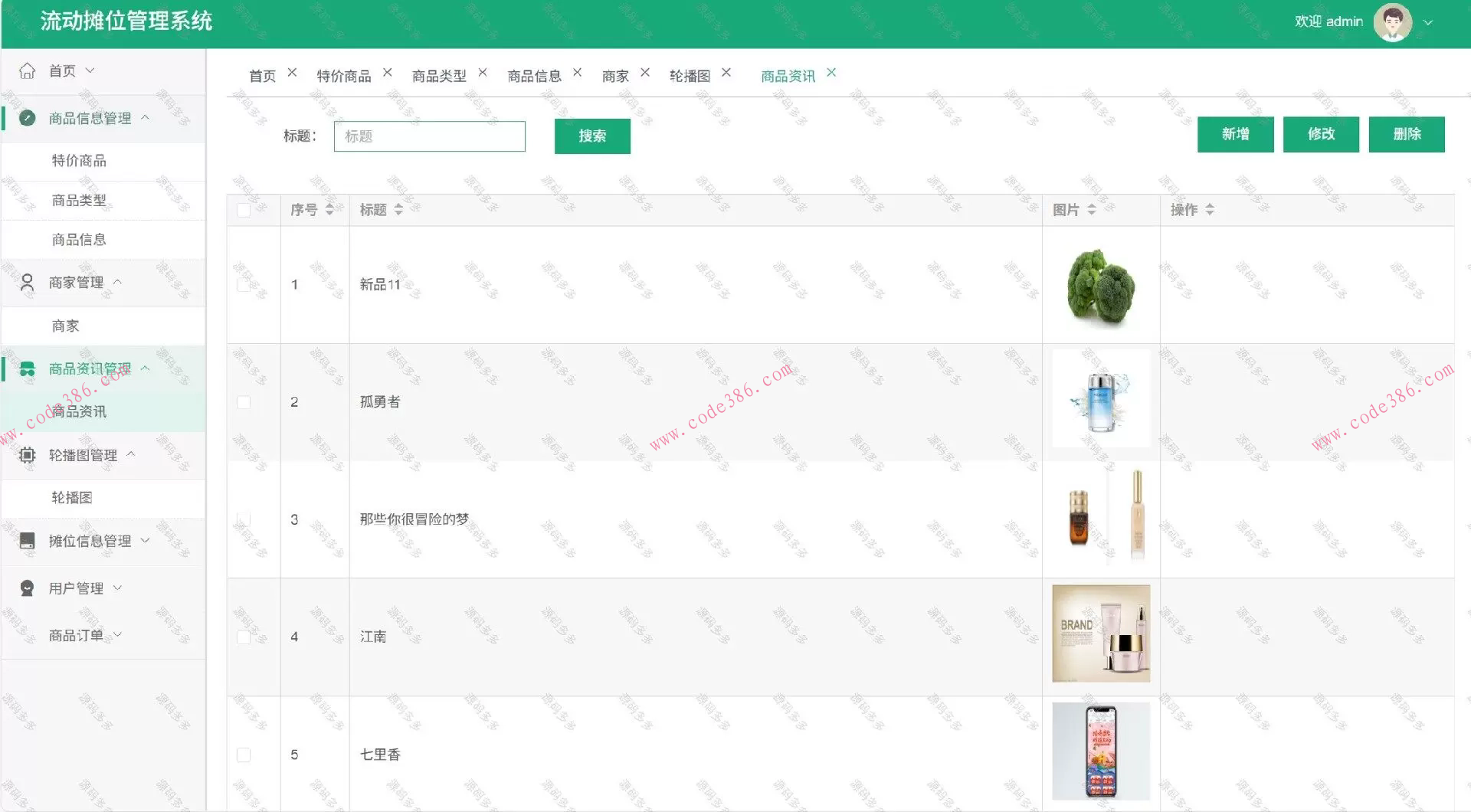Click the 商品资讯管理 sidebar icon
Viewport: 1471px width, 812px height.
coord(28,368)
